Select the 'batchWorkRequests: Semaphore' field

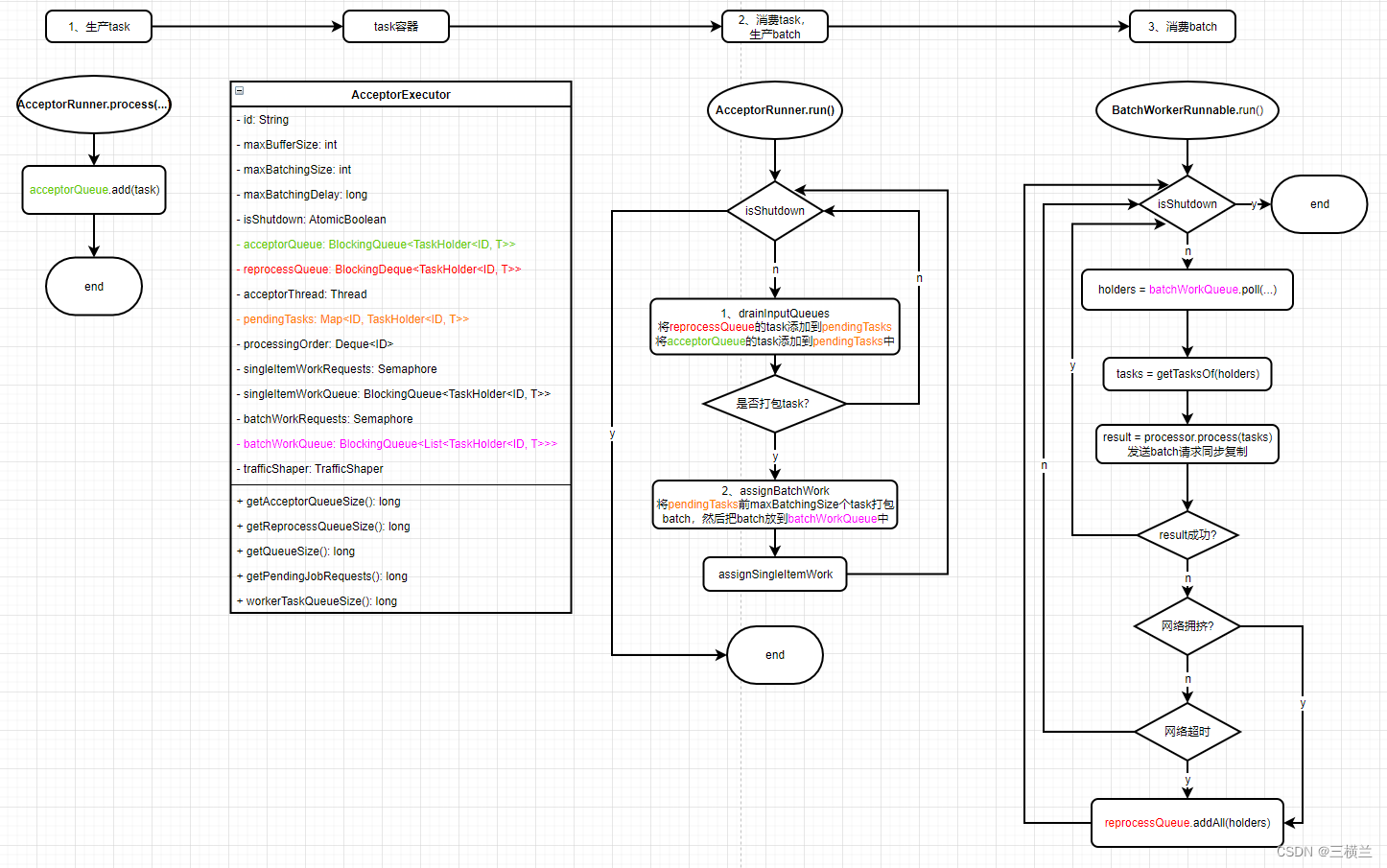(401, 419)
